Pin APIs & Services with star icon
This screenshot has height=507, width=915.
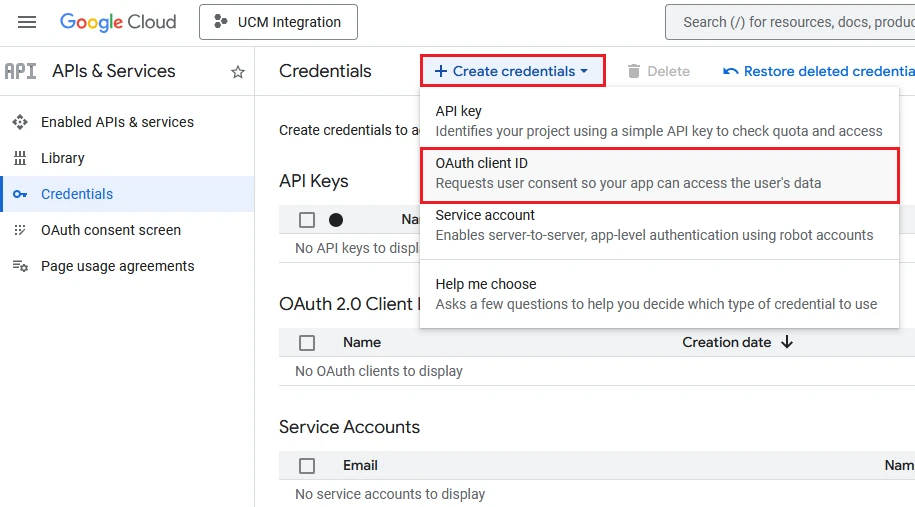(238, 72)
